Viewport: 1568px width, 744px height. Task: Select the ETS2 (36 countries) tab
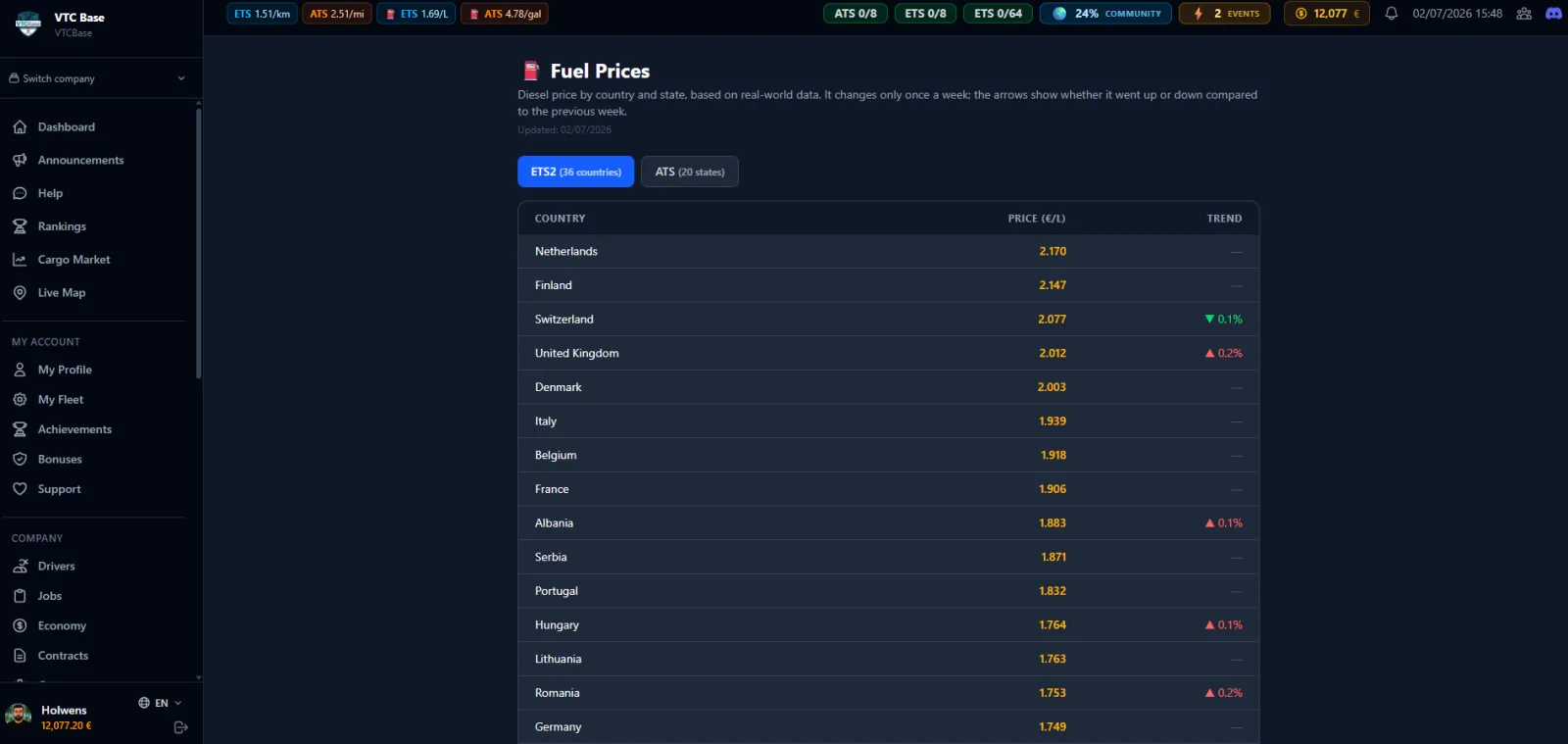pyautogui.click(x=575, y=172)
